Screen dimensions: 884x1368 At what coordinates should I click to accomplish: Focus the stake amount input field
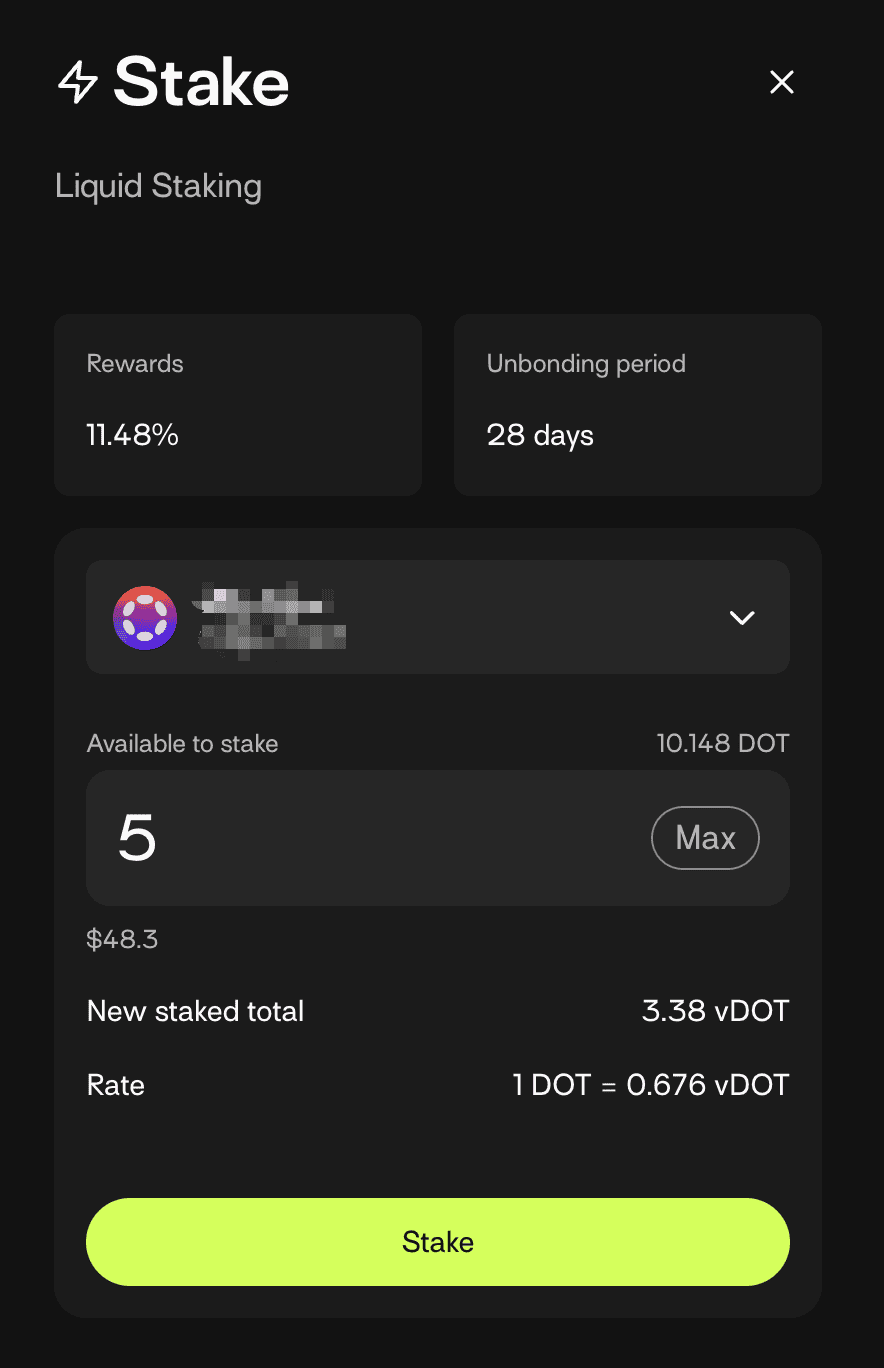370,838
